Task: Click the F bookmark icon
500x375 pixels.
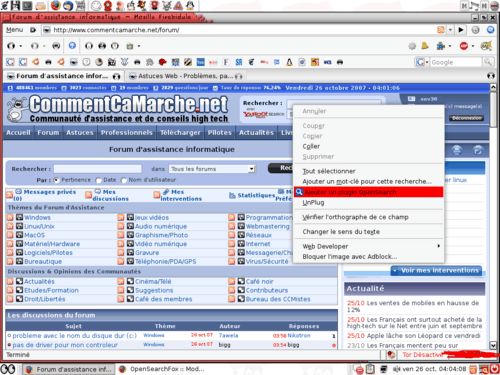Action: click(x=226, y=62)
